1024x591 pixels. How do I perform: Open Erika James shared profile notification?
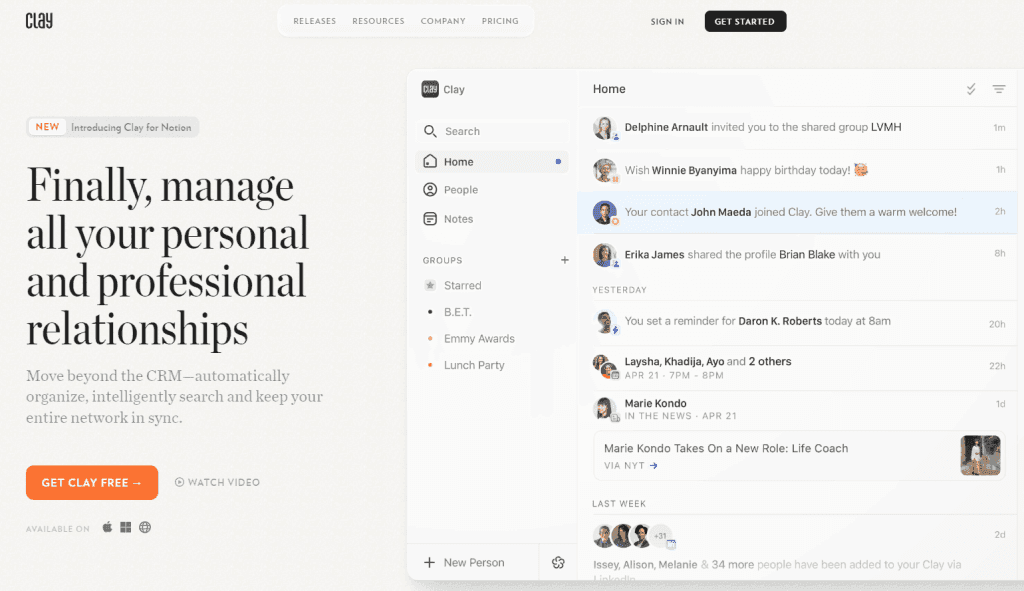(x=797, y=255)
